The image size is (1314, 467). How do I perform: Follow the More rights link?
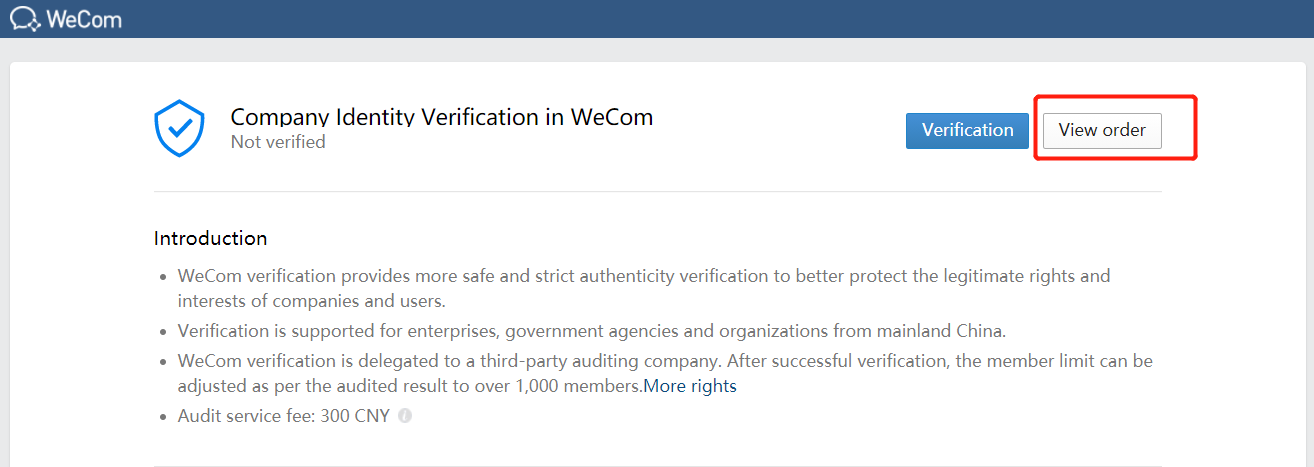[690, 386]
